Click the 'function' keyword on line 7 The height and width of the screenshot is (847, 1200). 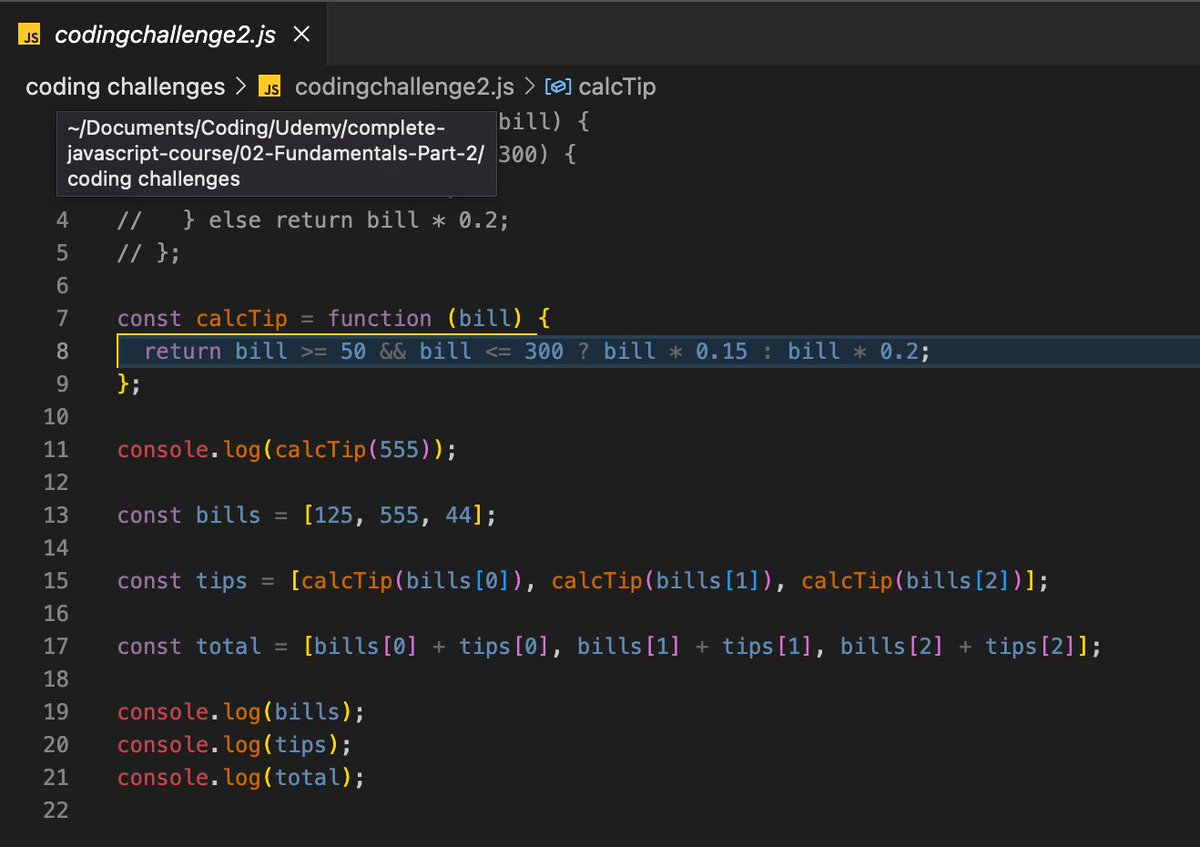(x=380, y=319)
